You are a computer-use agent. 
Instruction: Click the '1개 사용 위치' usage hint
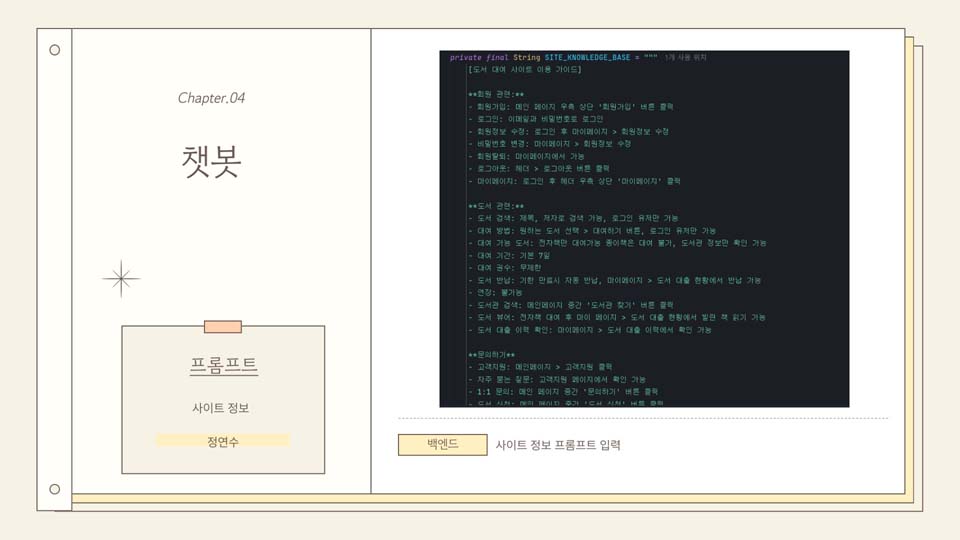tap(686, 58)
